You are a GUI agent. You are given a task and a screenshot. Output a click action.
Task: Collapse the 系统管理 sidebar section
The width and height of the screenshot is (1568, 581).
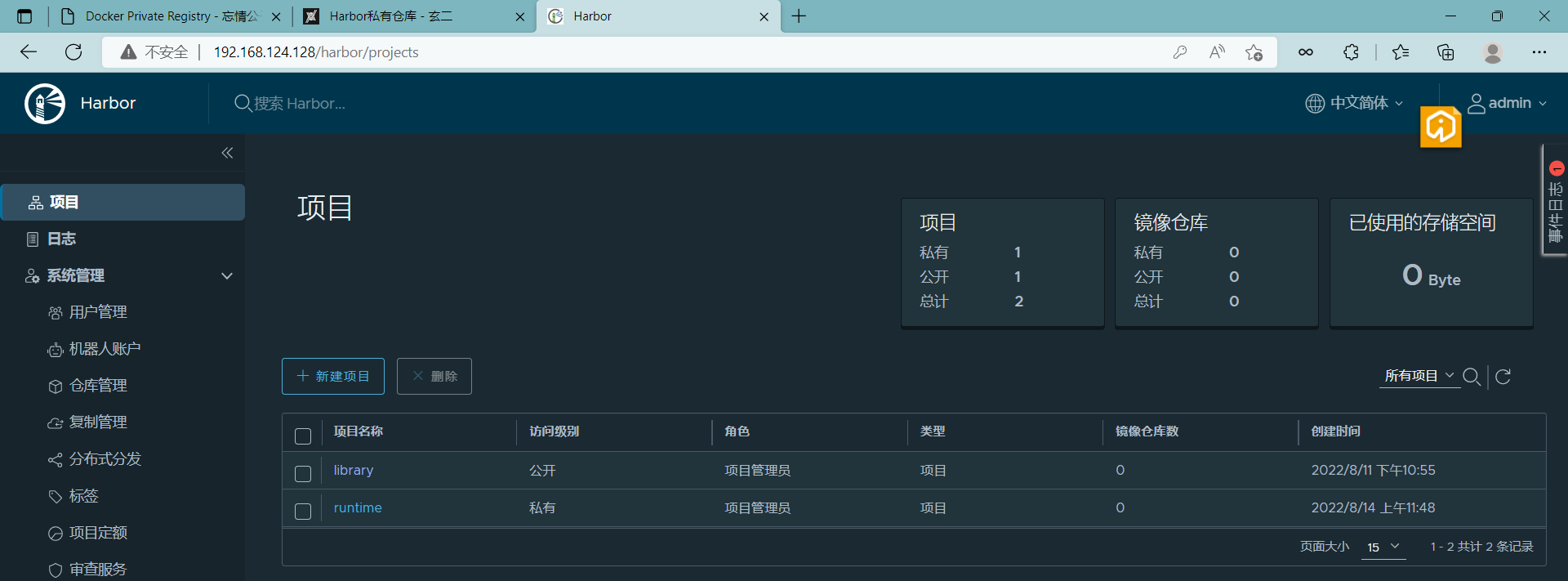click(227, 276)
